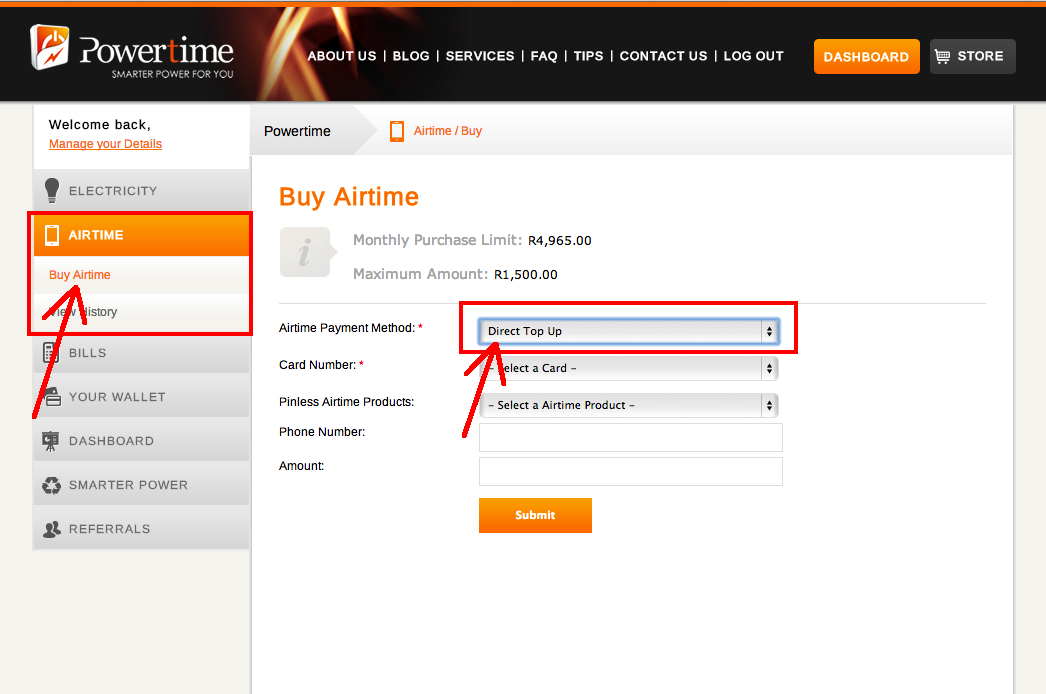Image resolution: width=1046 pixels, height=694 pixels.
Task: Open the Select a Card dropdown
Action: coord(628,368)
